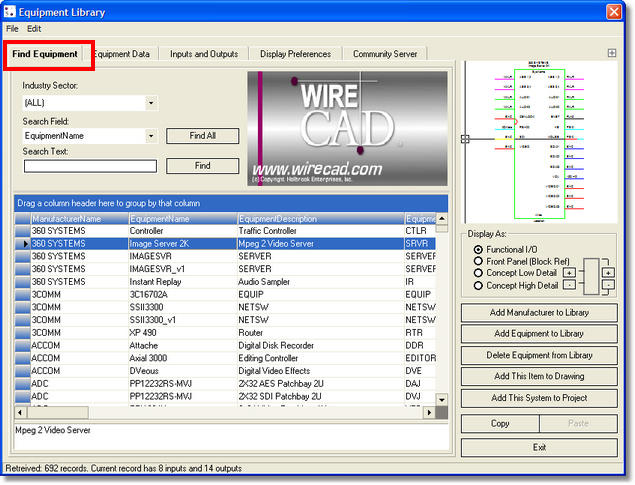Click the Exit button

point(539,447)
